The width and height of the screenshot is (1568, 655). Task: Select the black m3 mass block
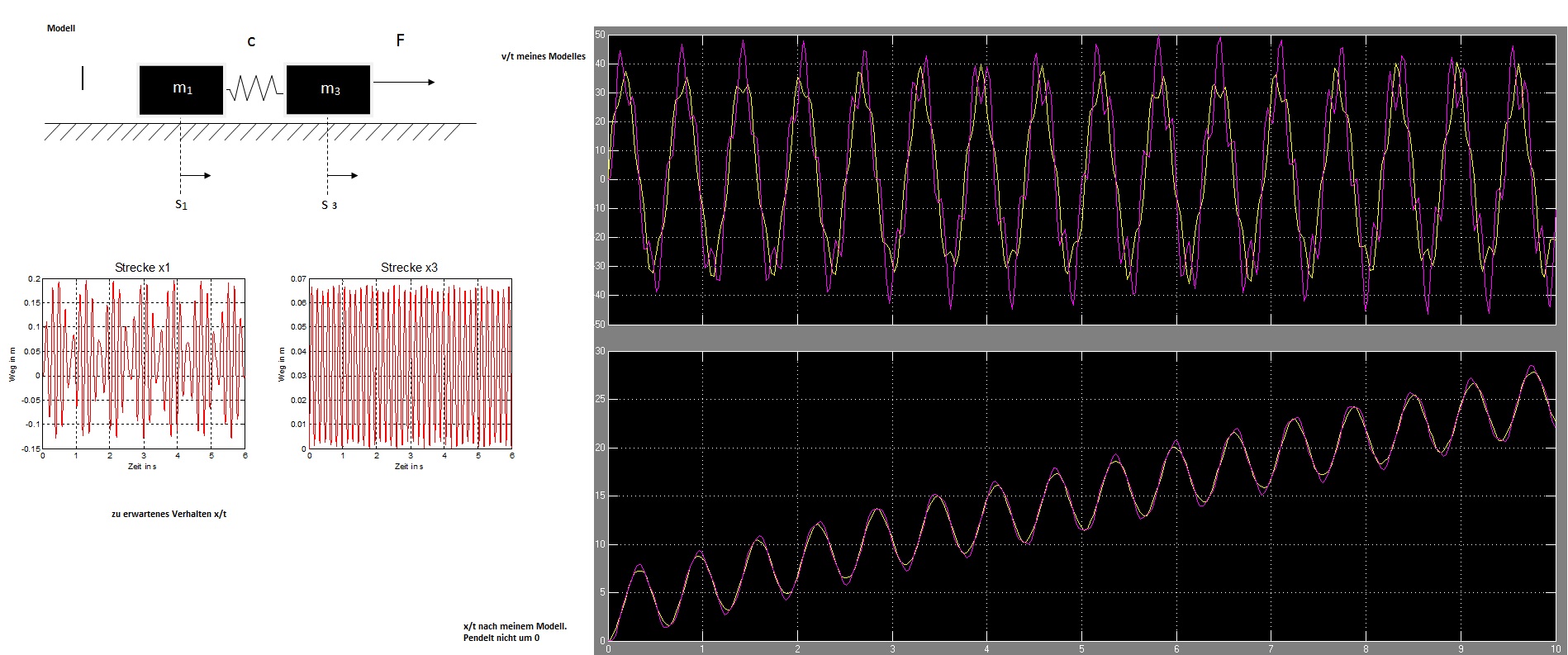(329, 89)
